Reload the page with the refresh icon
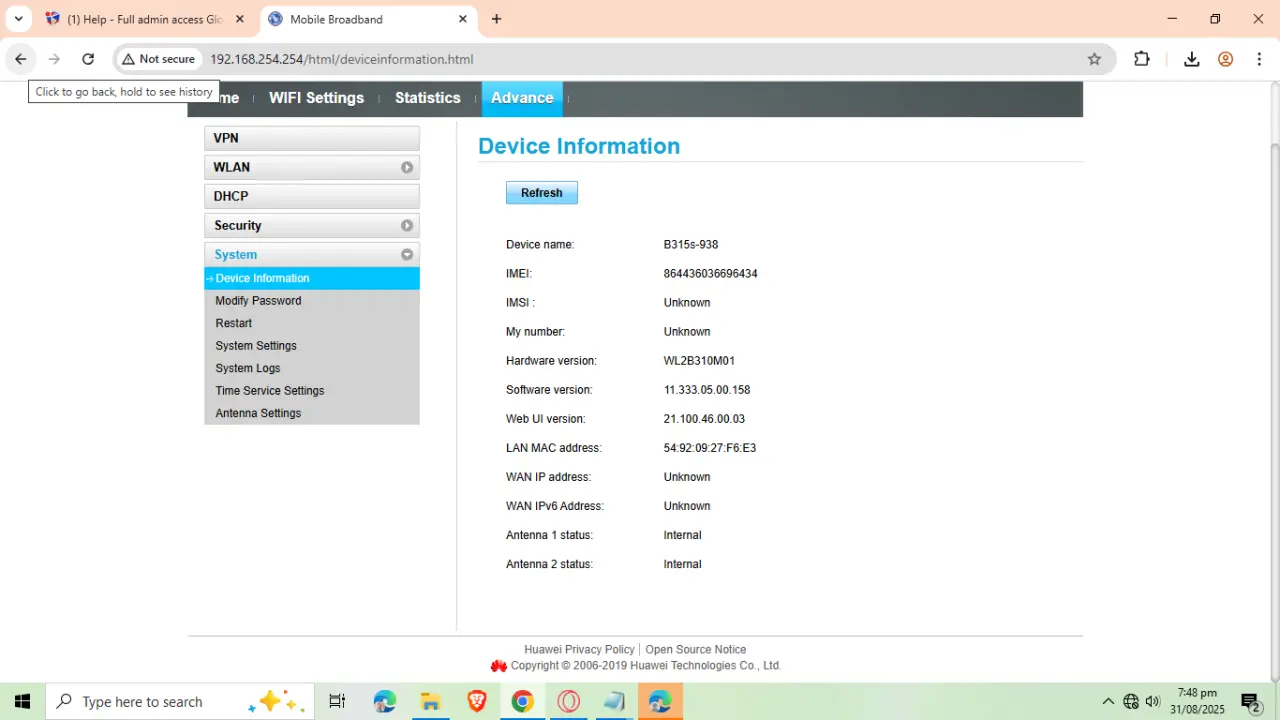This screenshot has width=1280, height=720. 88,59
